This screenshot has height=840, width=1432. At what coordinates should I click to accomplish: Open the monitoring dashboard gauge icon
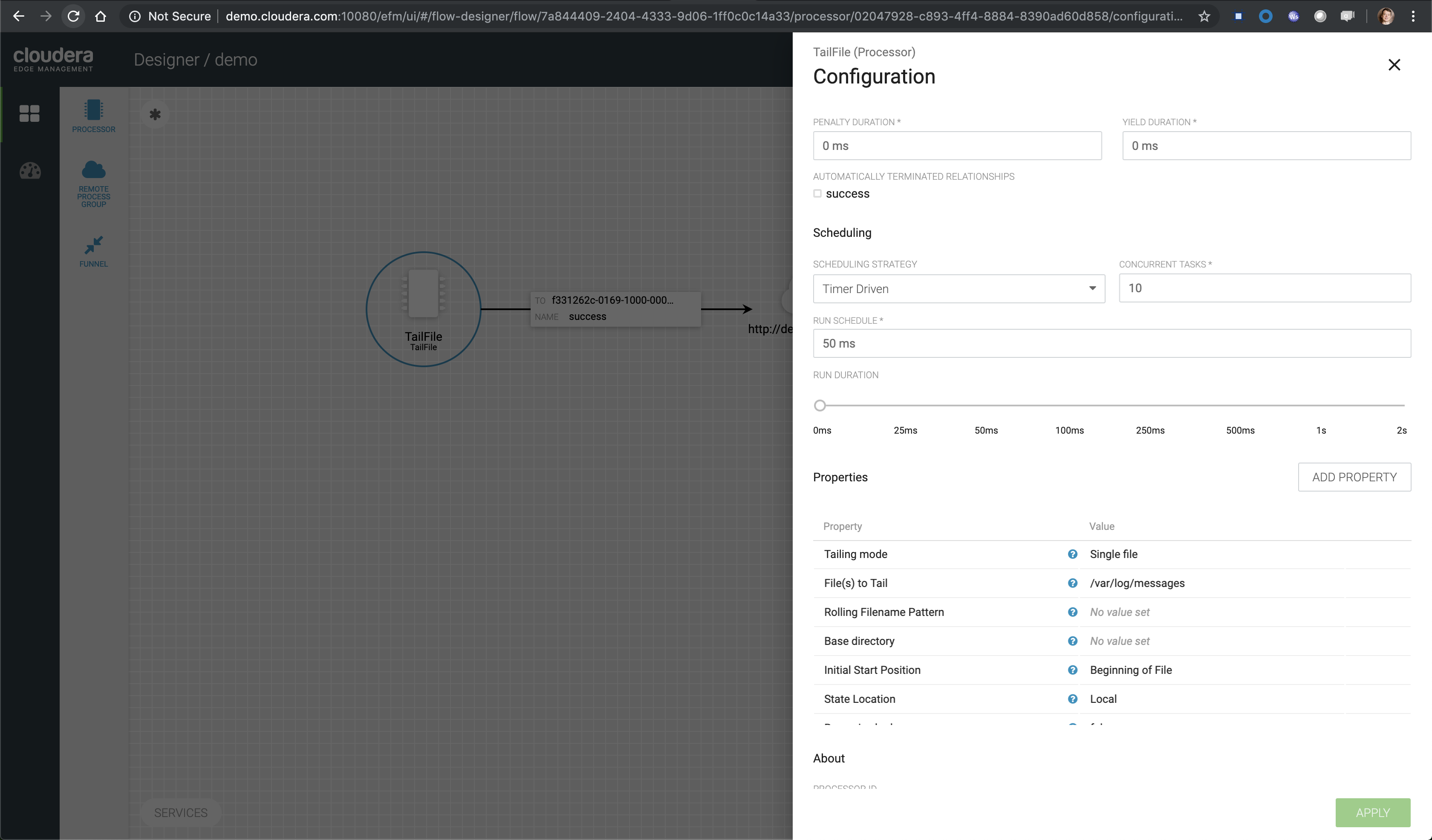30,170
